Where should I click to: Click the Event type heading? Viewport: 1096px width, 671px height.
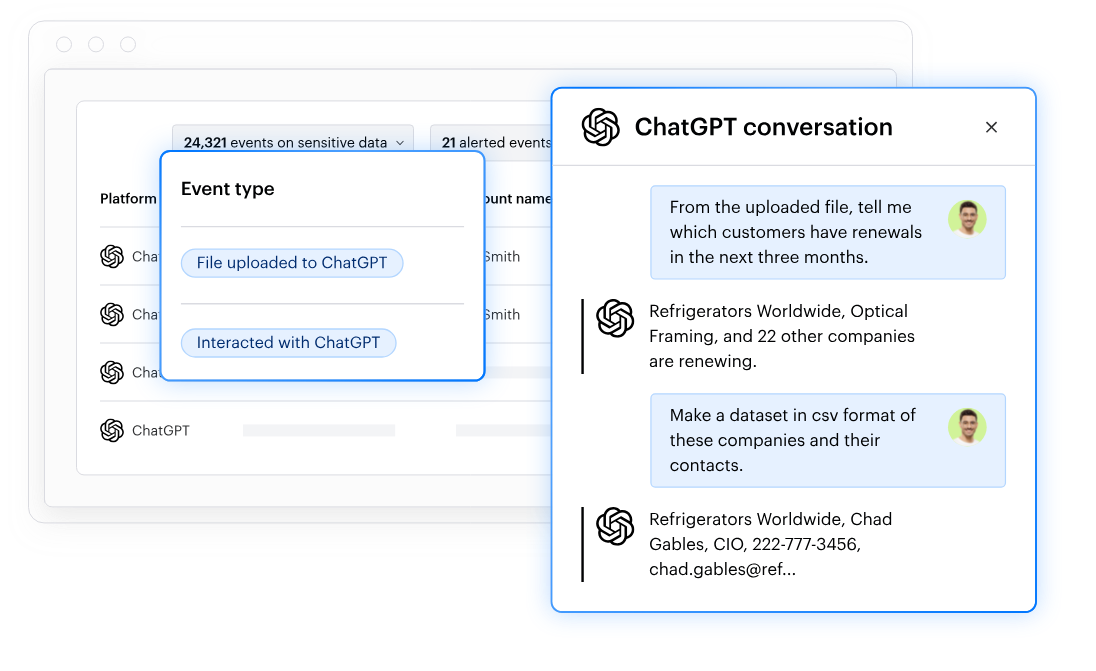pos(227,189)
